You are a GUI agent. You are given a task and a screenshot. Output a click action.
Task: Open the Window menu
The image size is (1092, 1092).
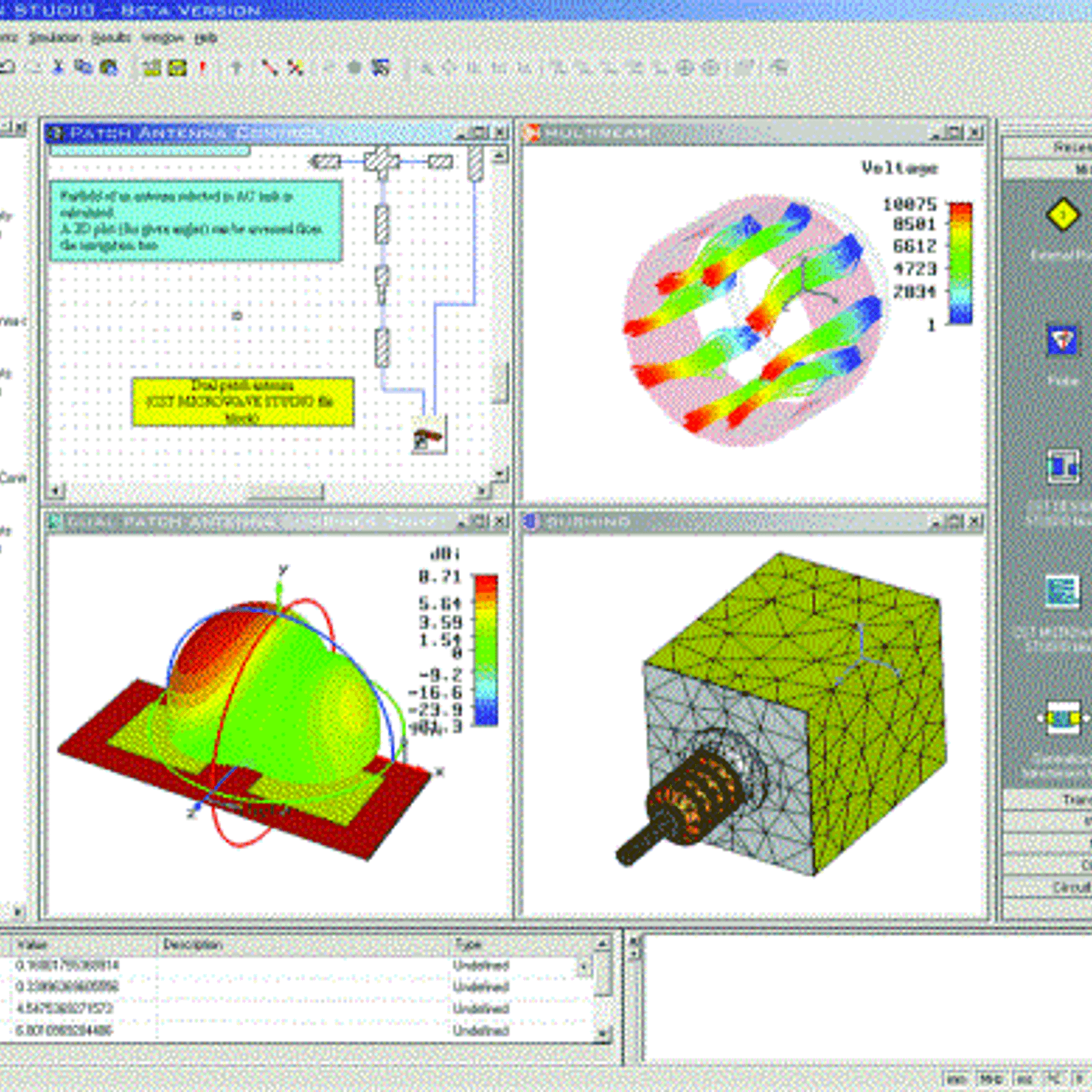(x=162, y=38)
